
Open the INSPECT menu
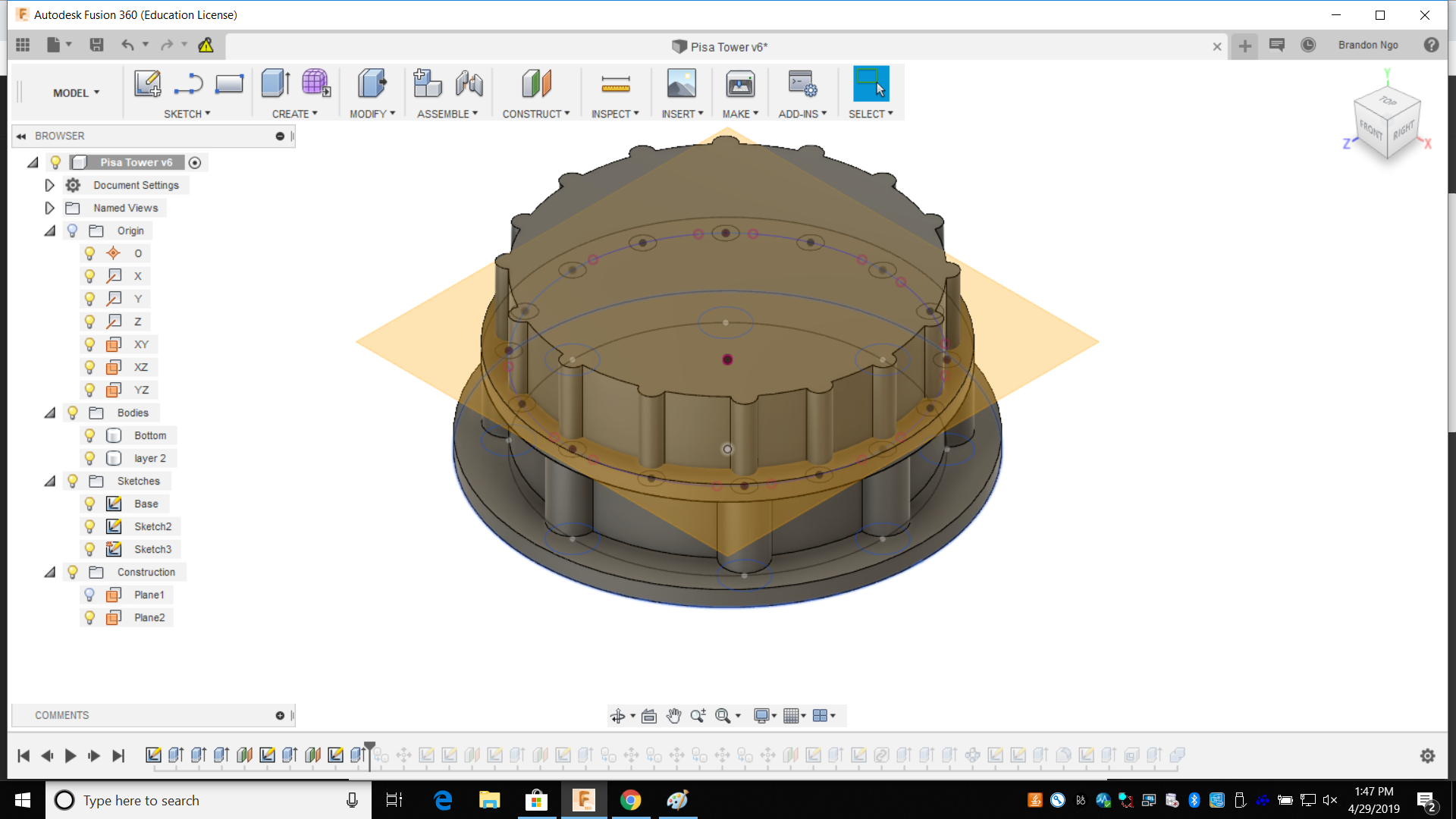[616, 114]
